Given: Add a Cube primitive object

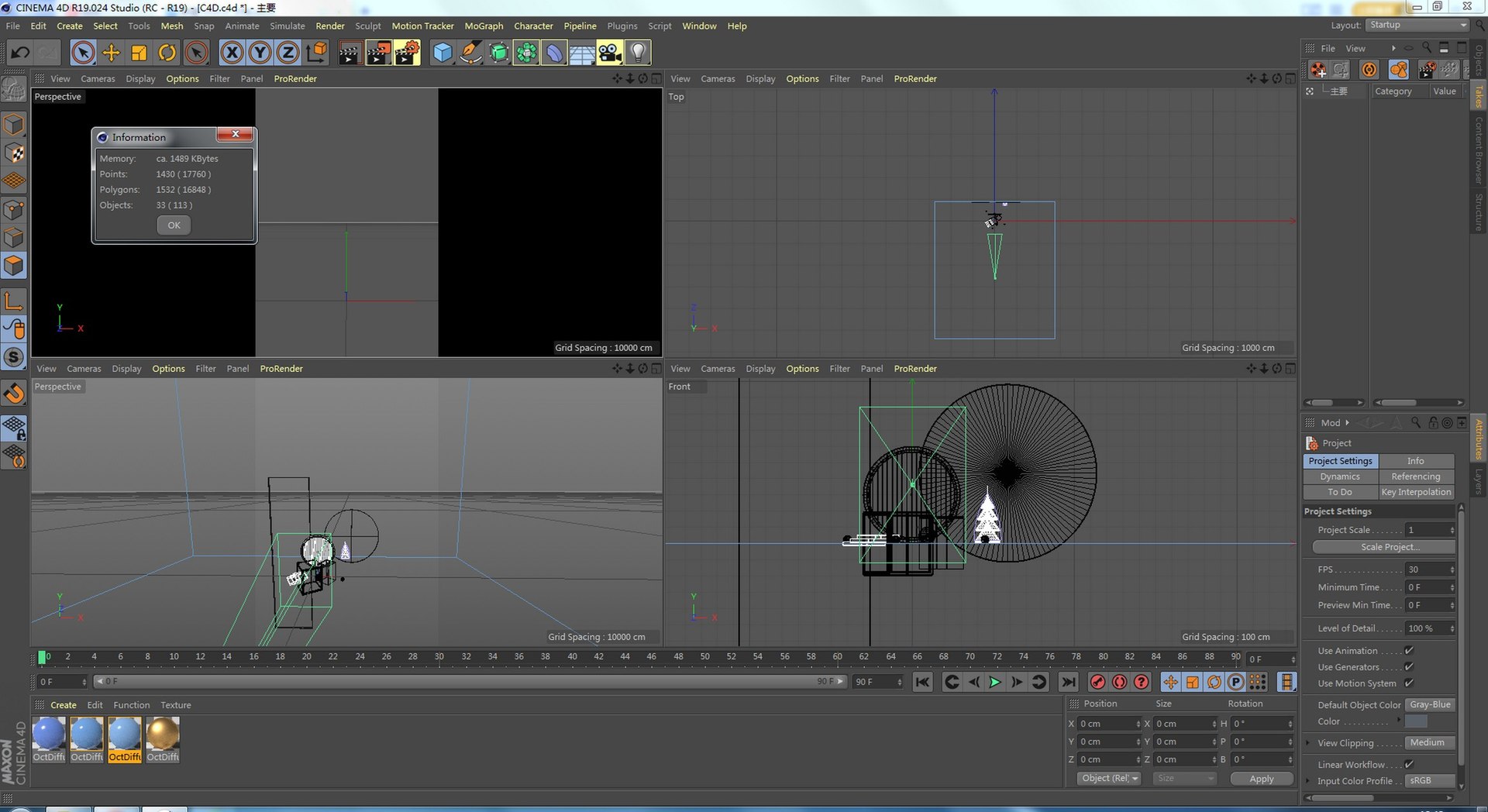Looking at the screenshot, I should click(442, 53).
